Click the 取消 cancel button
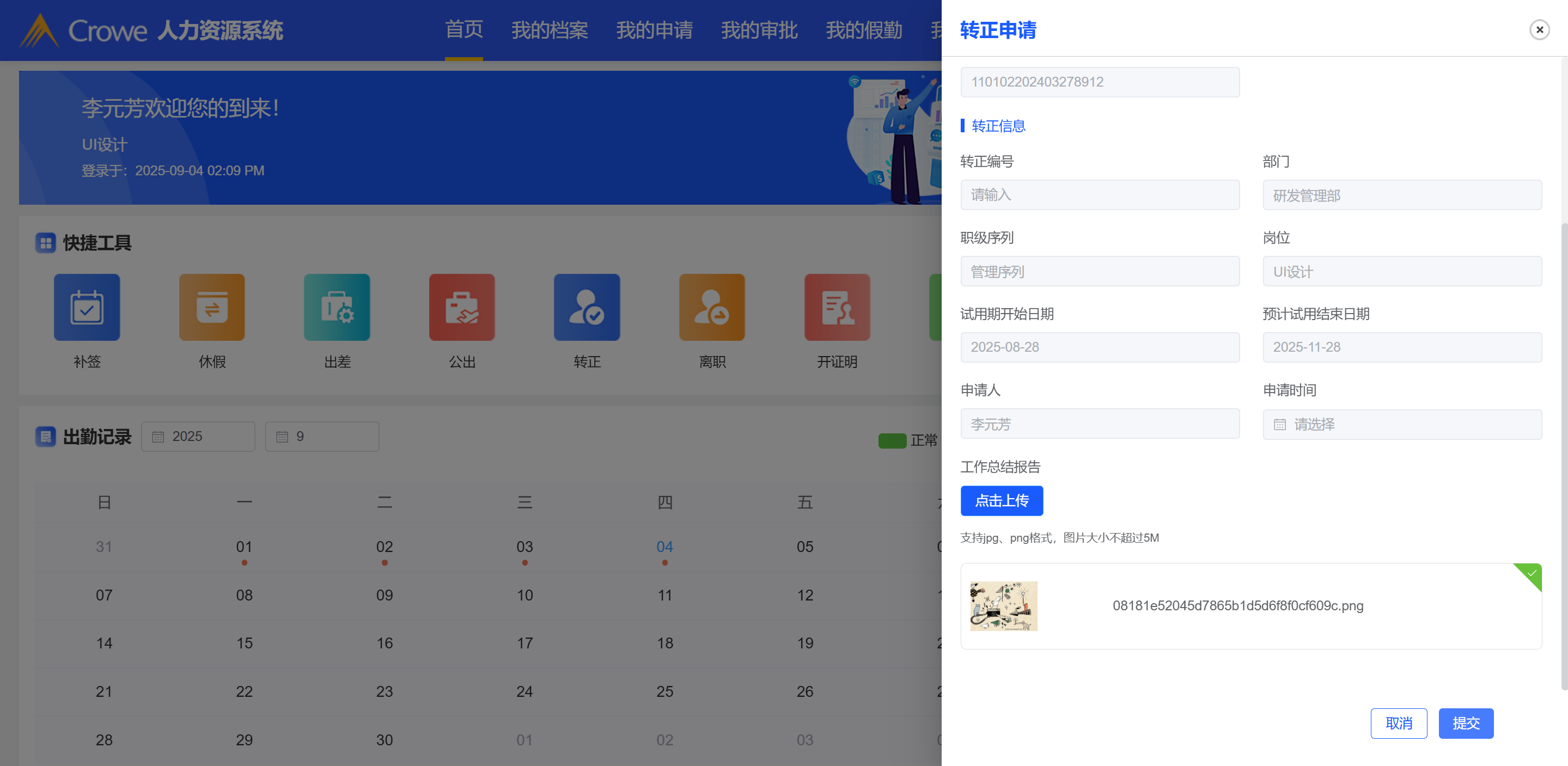 (1398, 723)
